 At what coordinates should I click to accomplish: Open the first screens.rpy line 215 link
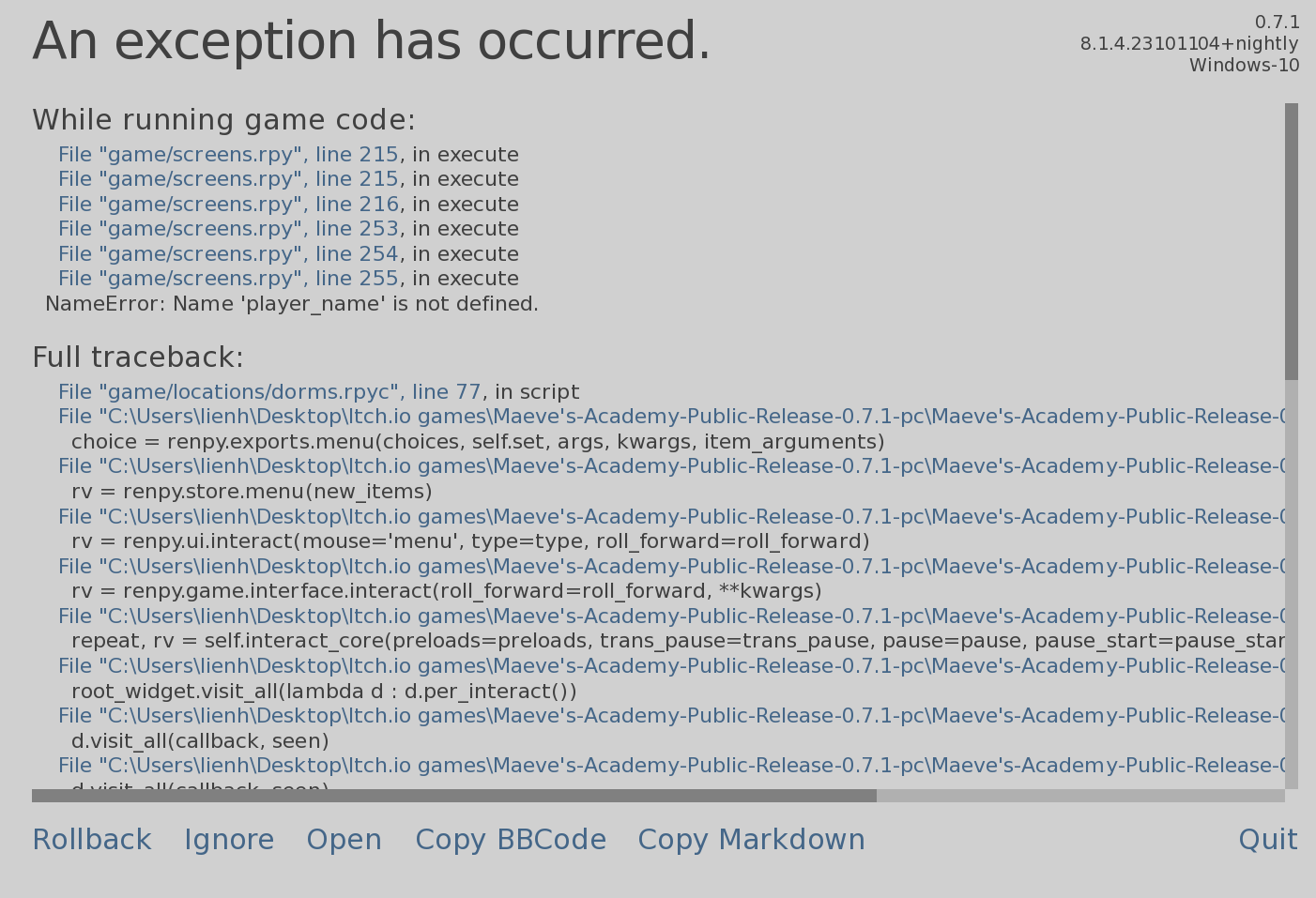[228, 155]
